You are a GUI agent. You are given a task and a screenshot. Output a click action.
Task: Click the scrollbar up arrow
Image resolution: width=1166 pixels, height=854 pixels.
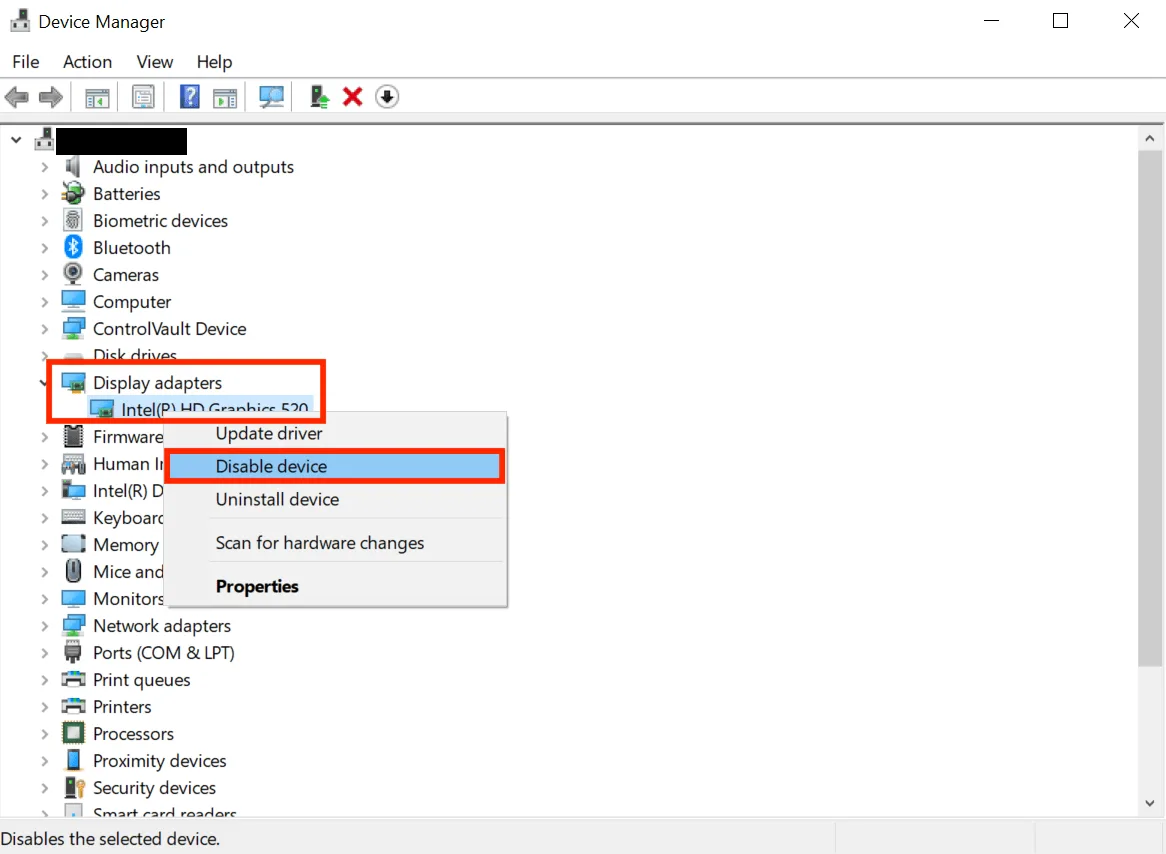[x=1150, y=138]
